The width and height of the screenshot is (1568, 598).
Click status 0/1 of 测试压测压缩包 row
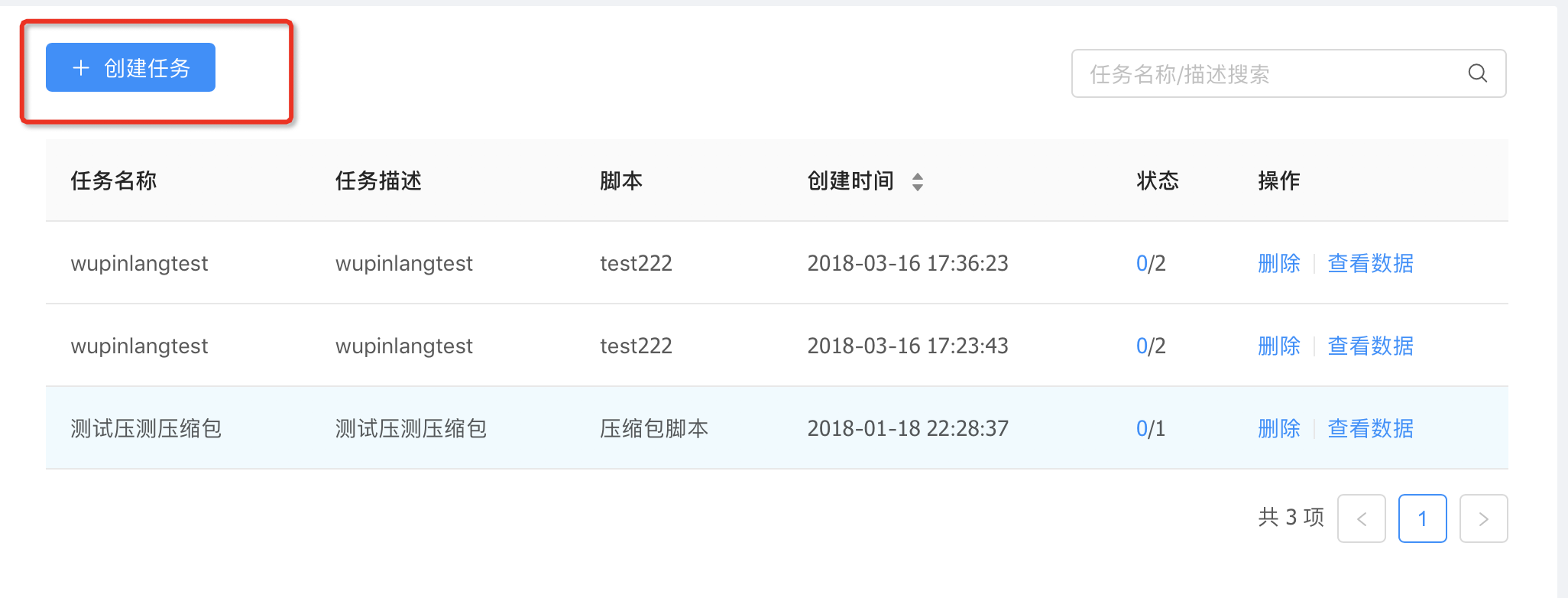click(1150, 428)
